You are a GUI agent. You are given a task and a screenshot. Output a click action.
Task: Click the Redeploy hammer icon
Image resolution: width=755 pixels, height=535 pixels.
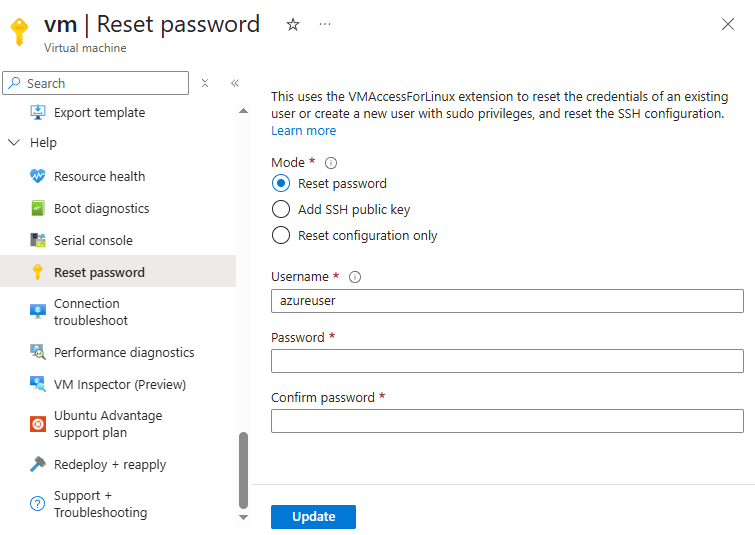point(38,464)
